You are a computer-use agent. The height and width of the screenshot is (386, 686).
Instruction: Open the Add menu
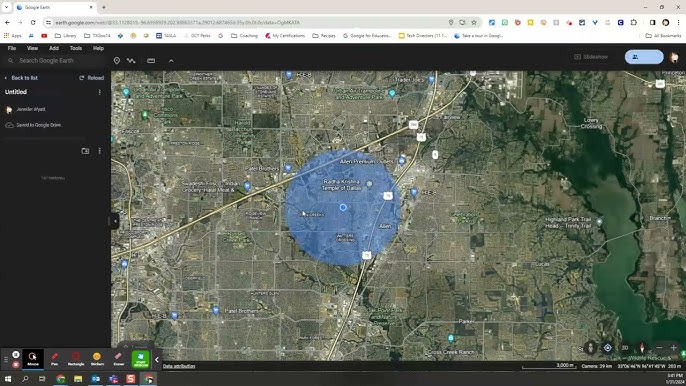coord(54,48)
